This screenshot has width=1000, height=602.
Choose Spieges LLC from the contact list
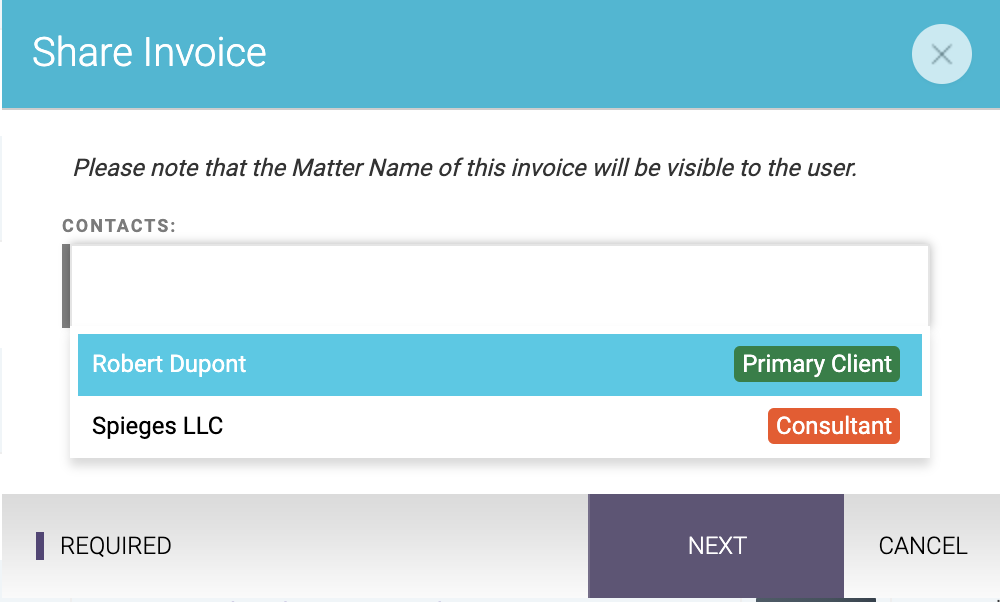tap(499, 426)
